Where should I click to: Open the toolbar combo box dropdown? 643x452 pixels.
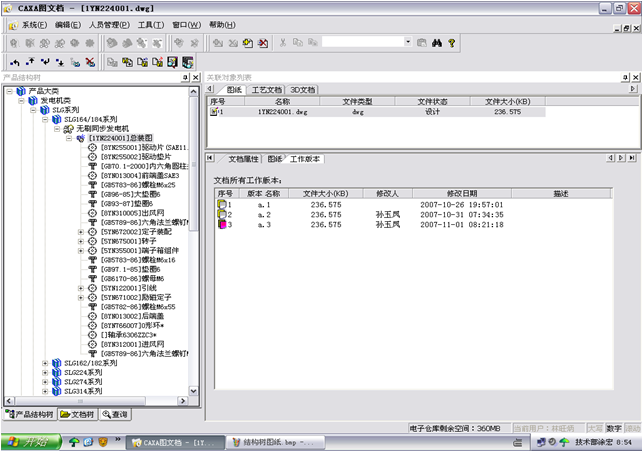(407, 43)
